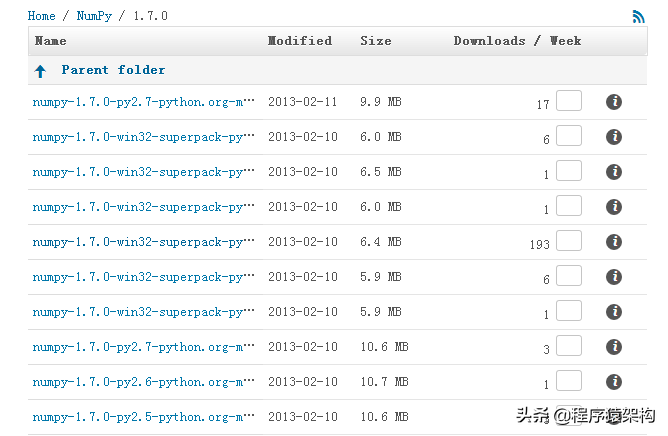Show info icon for the 6.5 MB file
This screenshot has height=436, width=668.
[613, 172]
